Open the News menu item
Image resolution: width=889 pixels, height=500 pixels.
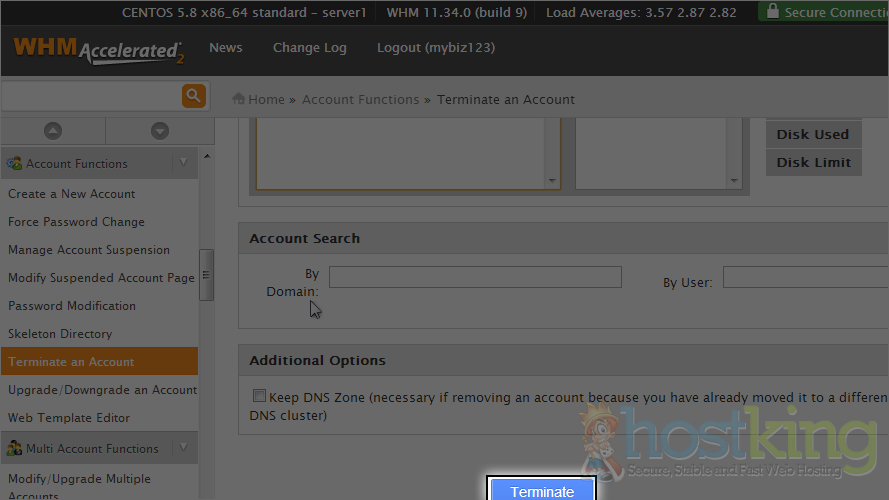tap(225, 48)
